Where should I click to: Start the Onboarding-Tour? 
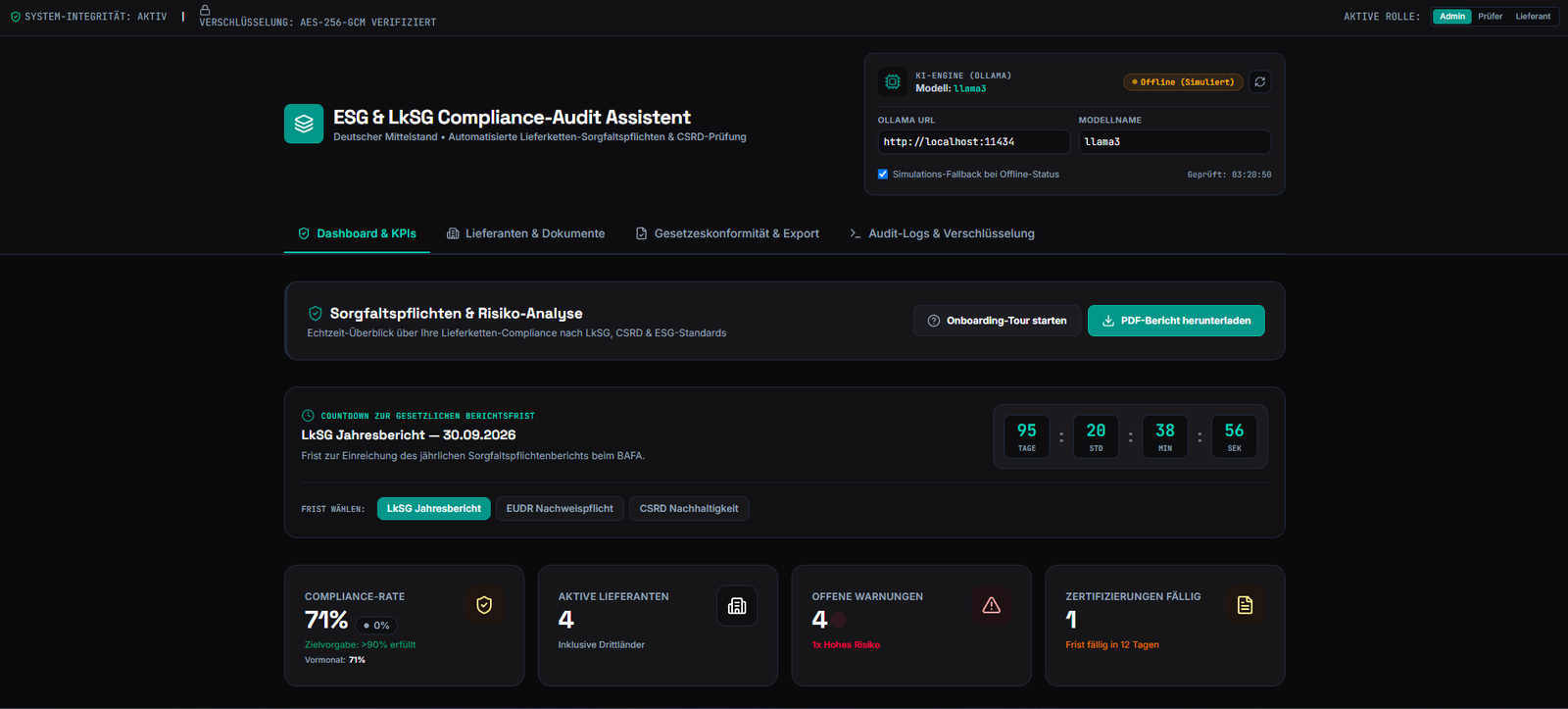(x=997, y=321)
